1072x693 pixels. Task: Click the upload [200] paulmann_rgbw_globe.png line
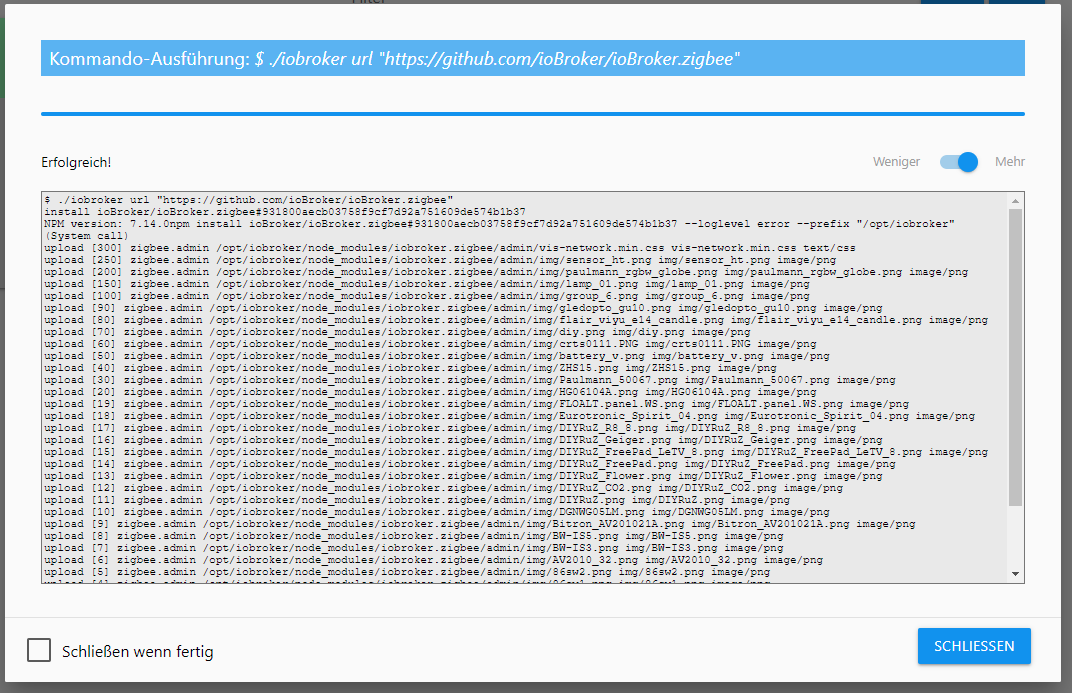pyautogui.click(x=506, y=272)
